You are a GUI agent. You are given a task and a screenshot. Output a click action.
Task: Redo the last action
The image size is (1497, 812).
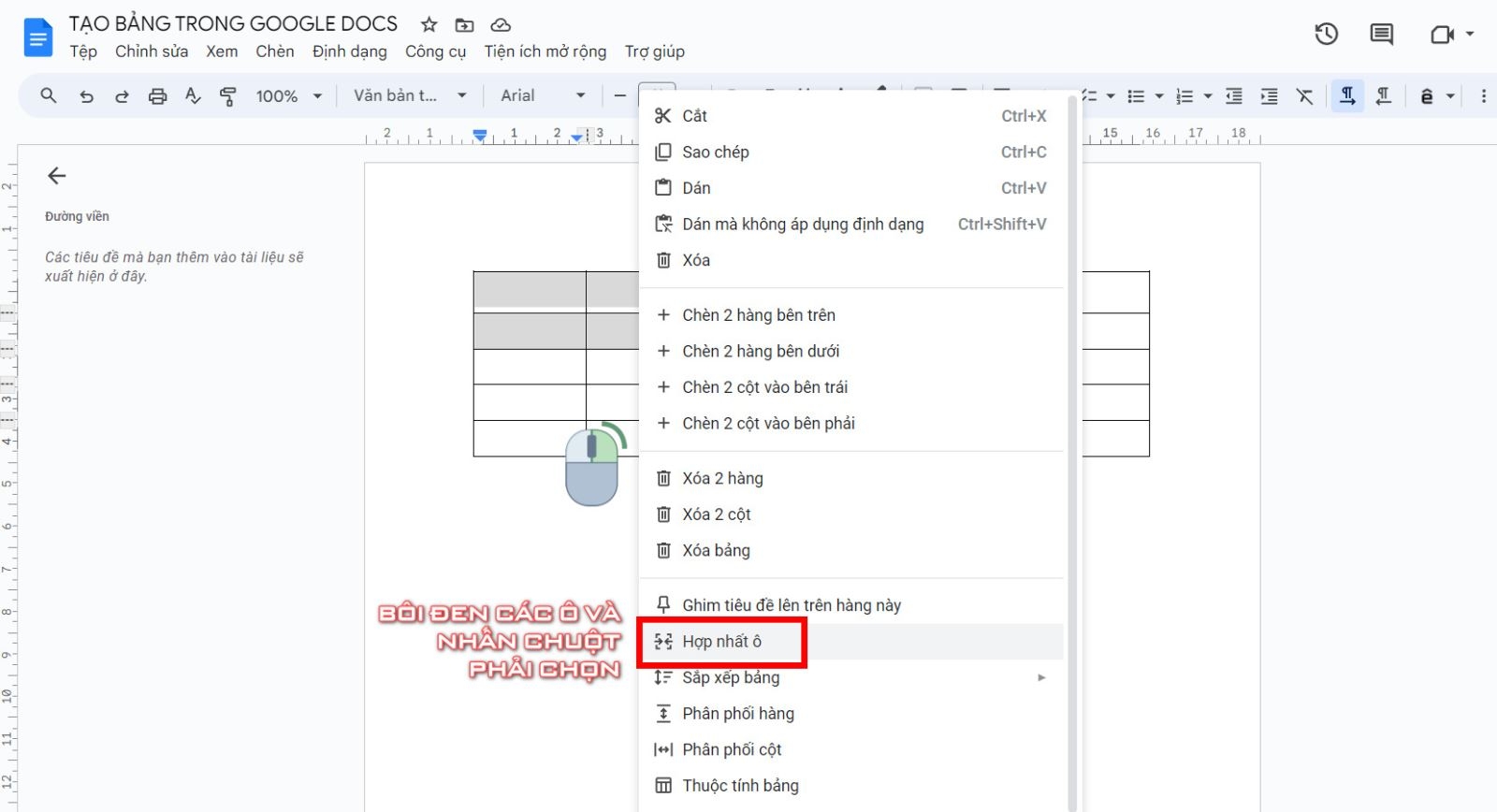122,95
